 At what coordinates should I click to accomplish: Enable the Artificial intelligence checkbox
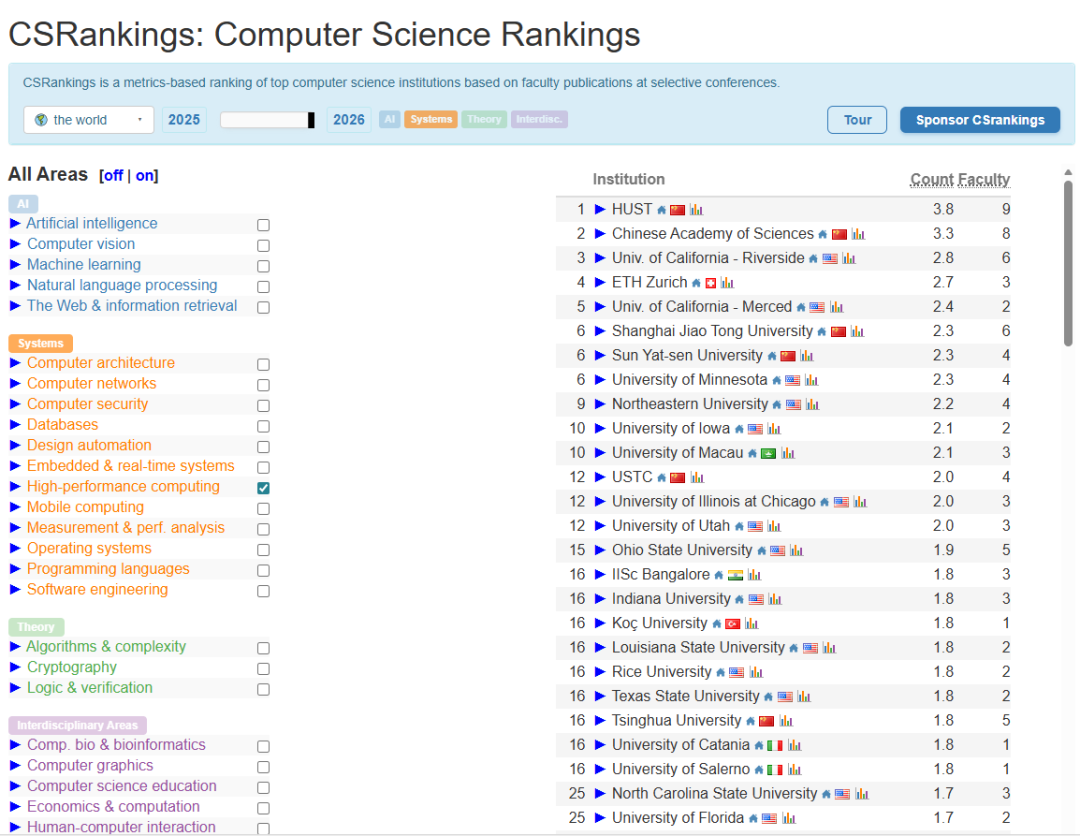(263, 225)
